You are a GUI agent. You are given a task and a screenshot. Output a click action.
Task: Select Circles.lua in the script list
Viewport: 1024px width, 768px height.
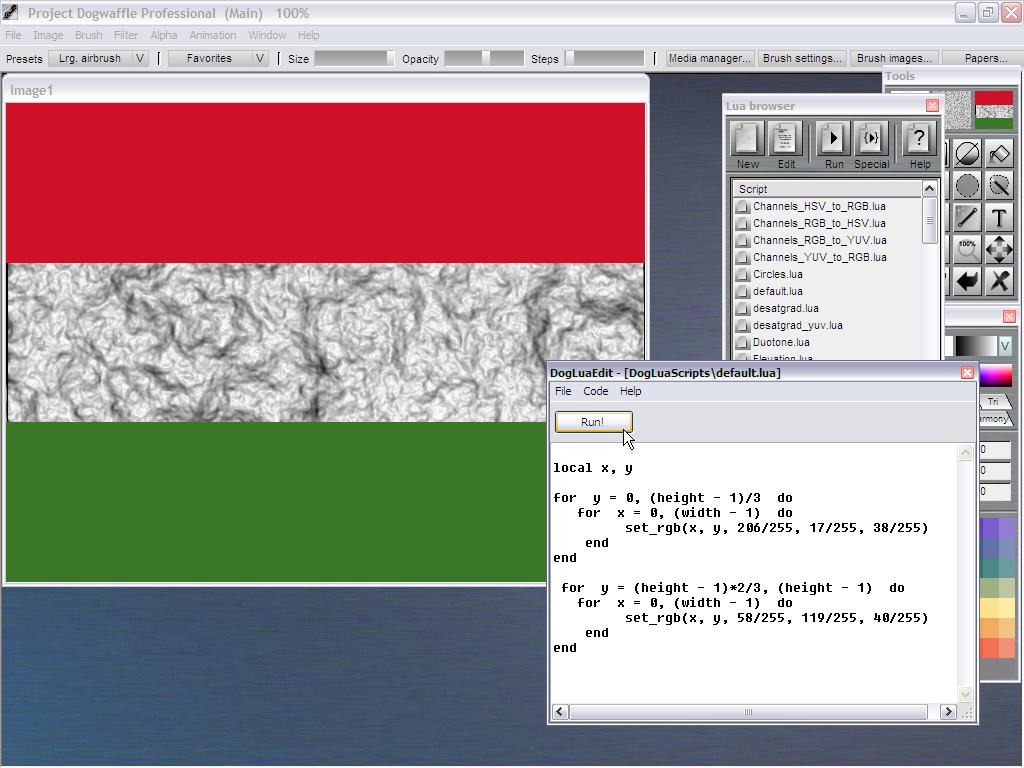(777, 274)
